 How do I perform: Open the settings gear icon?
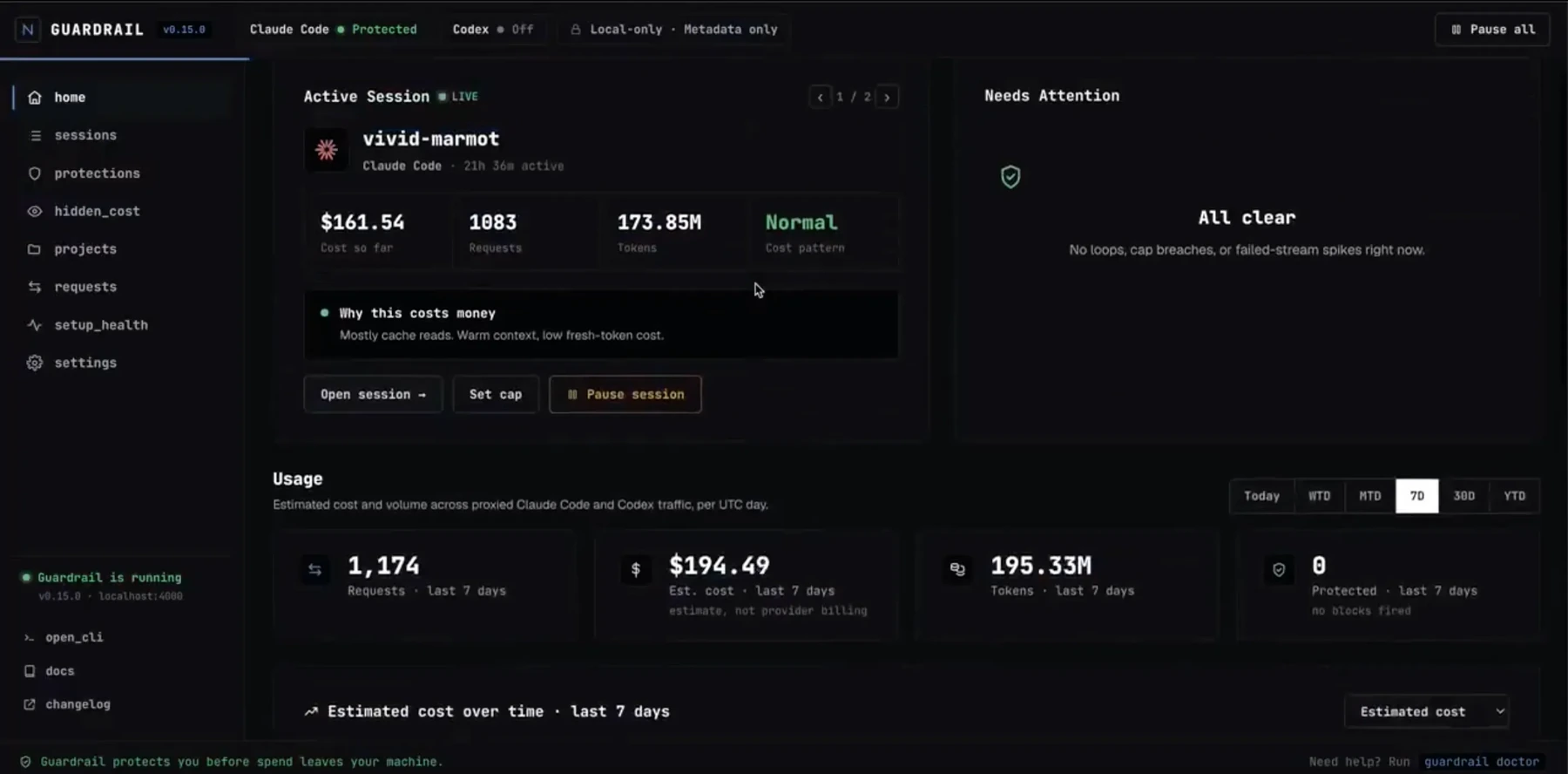tap(34, 363)
